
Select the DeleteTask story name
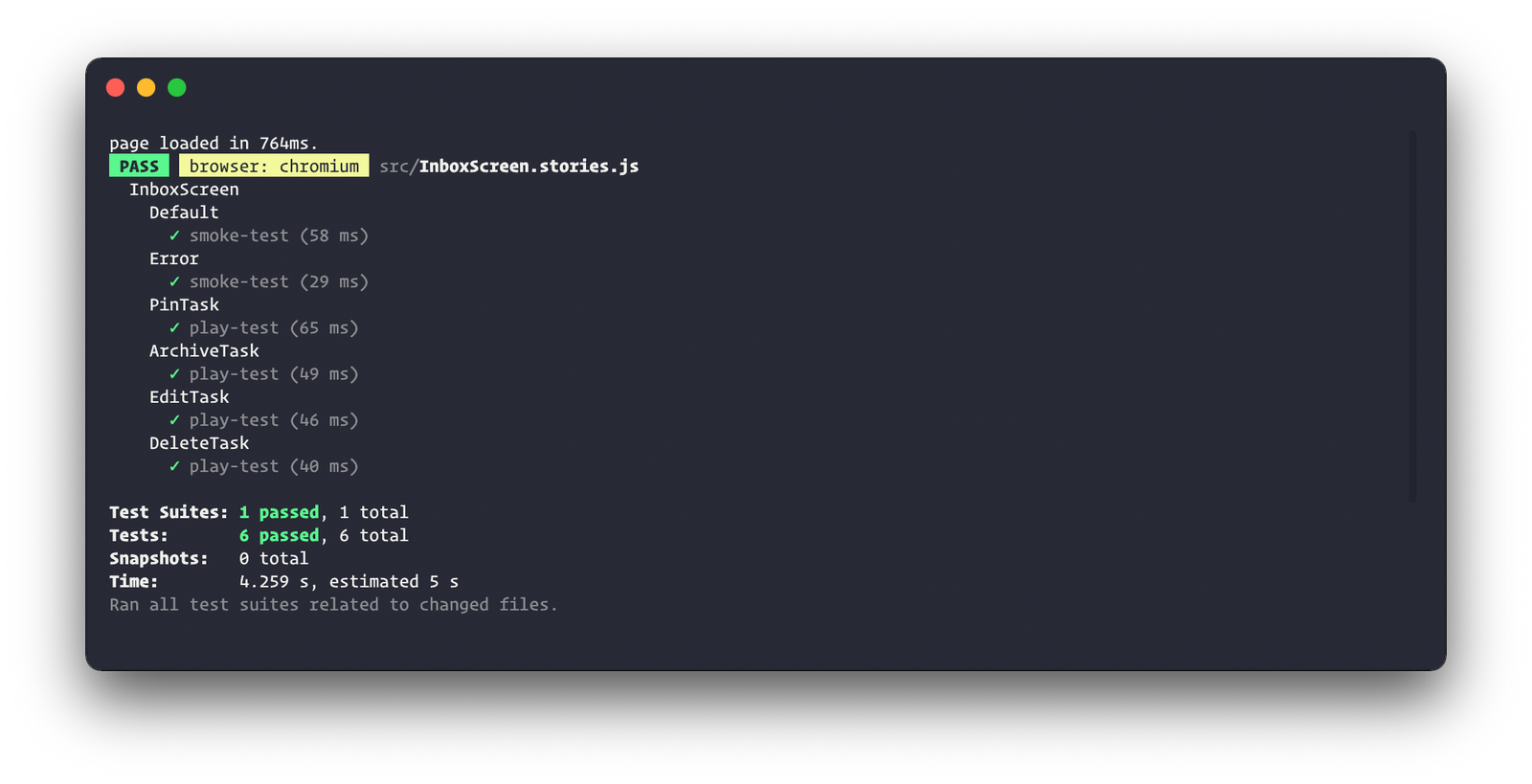point(199,443)
